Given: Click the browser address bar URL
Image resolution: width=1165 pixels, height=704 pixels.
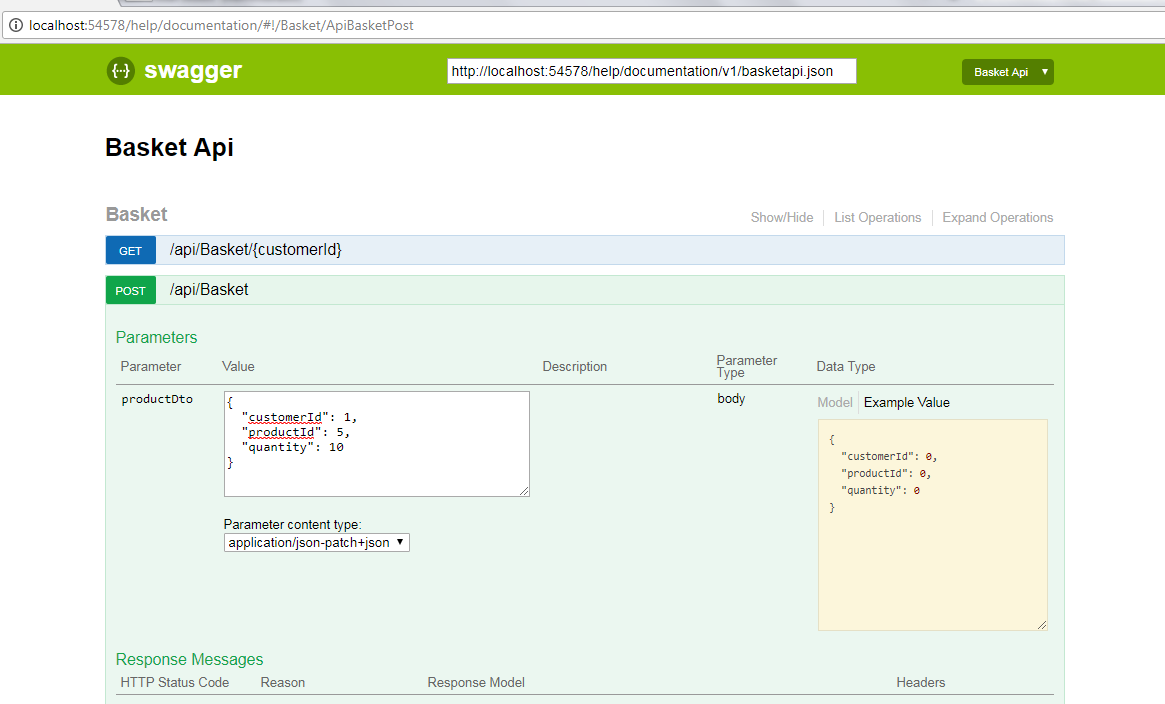Looking at the screenshot, I should point(221,25).
